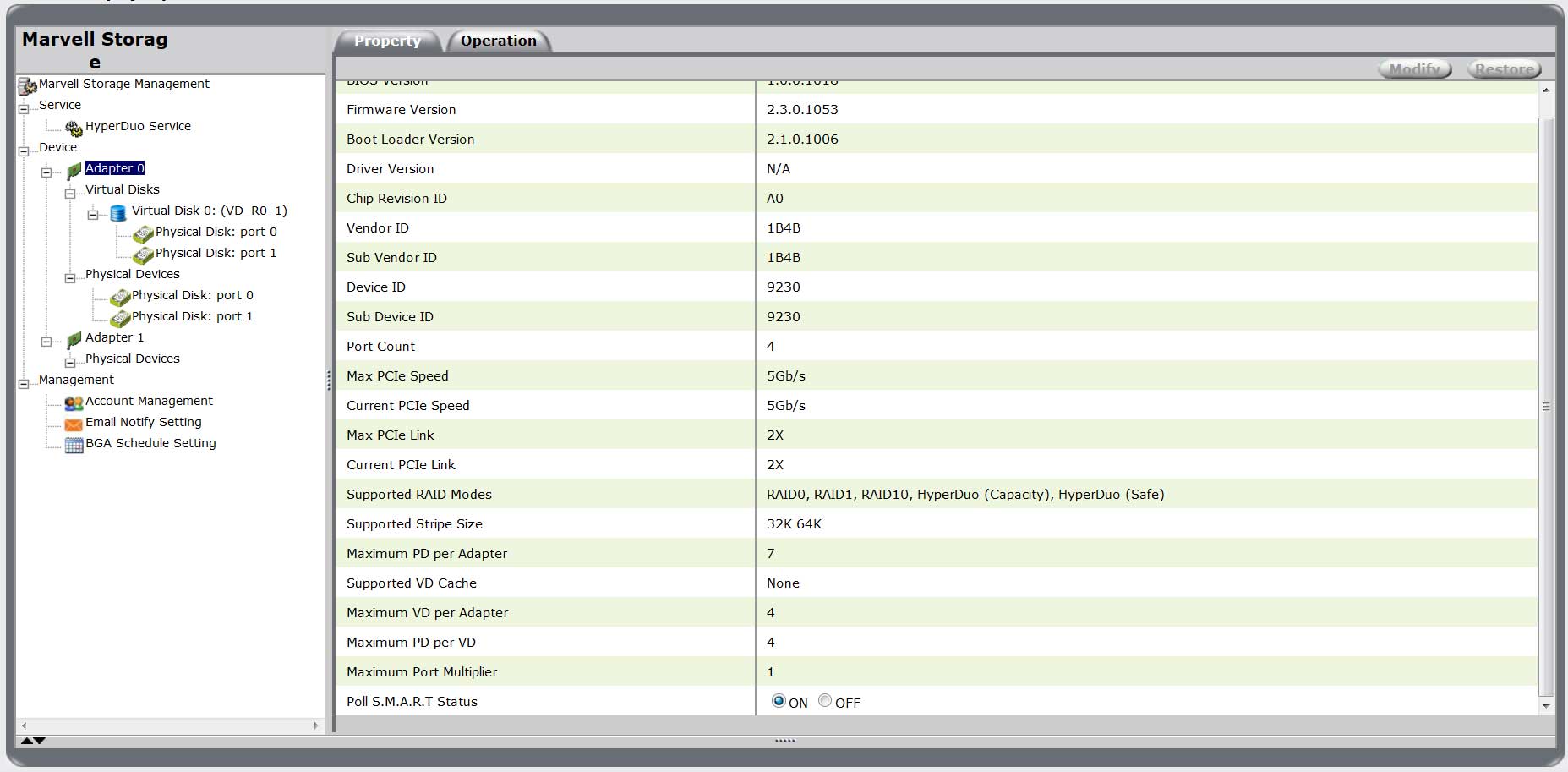Click the Maximum PD per Adapter label
Image resolution: width=1568 pixels, height=772 pixels.
[427, 554]
